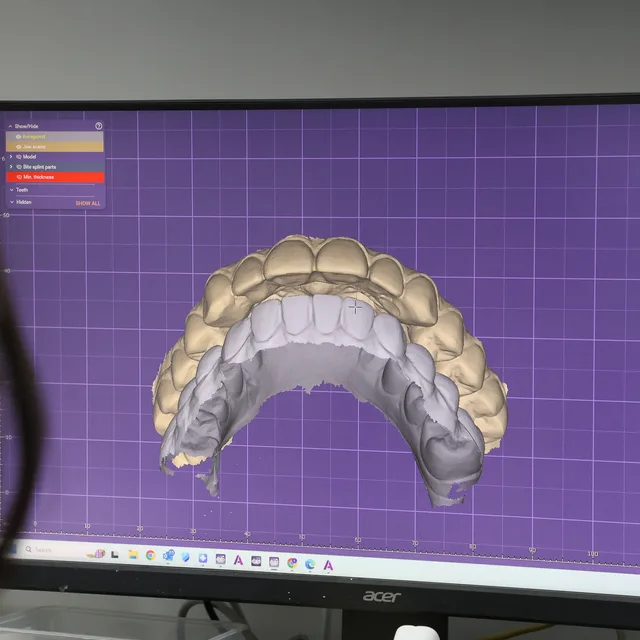Open Task View from the taskbar

pos(115,554)
